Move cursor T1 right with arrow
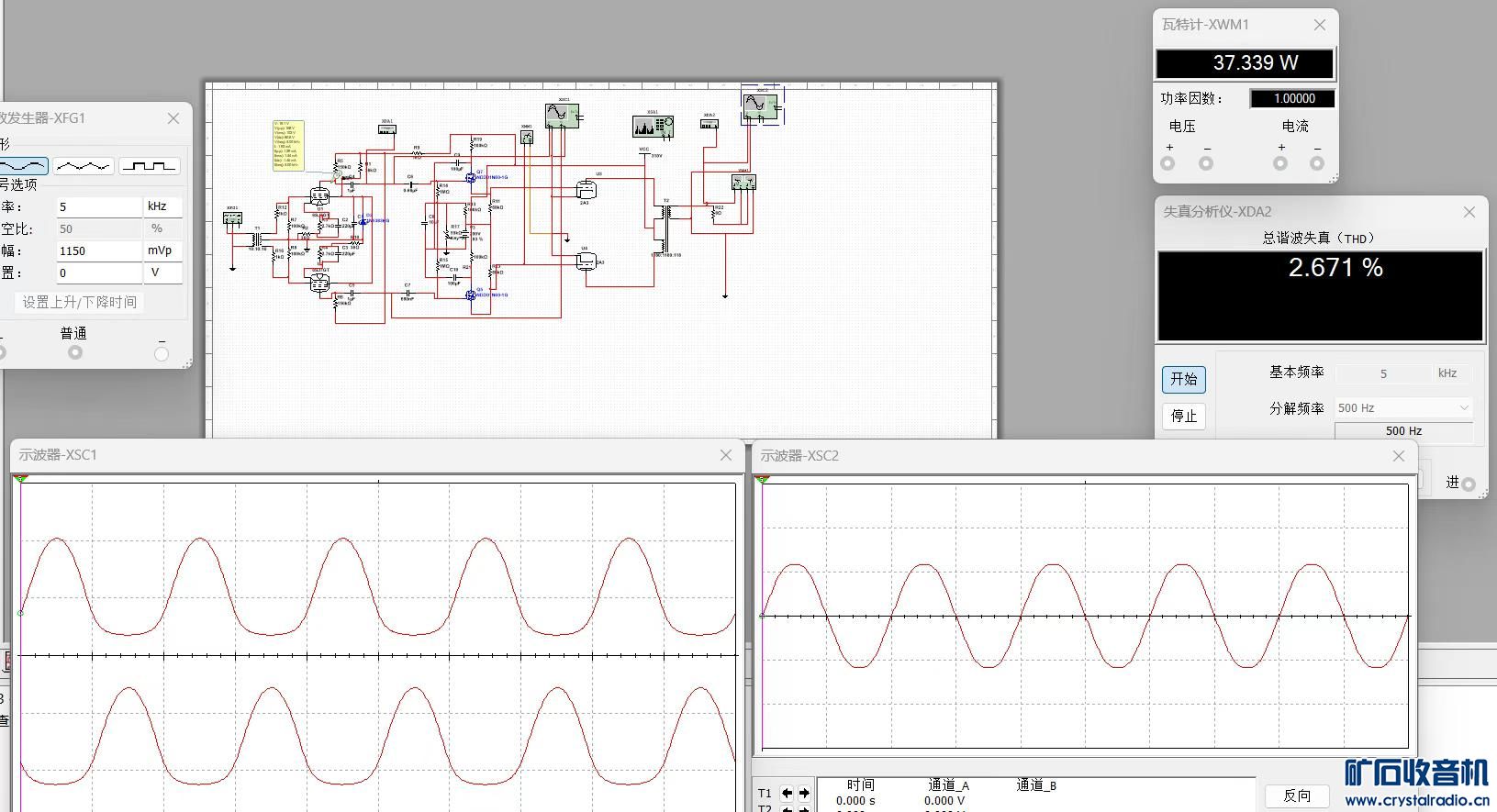This screenshot has width=1497, height=812. click(804, 794)
